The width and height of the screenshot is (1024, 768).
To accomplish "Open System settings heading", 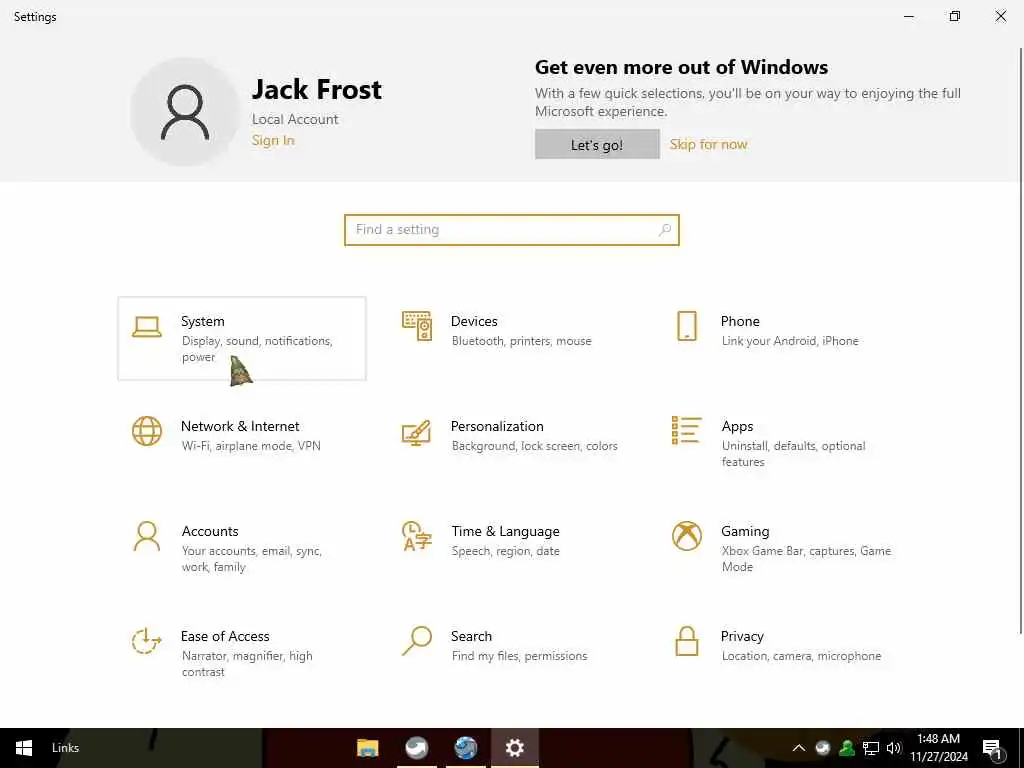I will [202, 321].
